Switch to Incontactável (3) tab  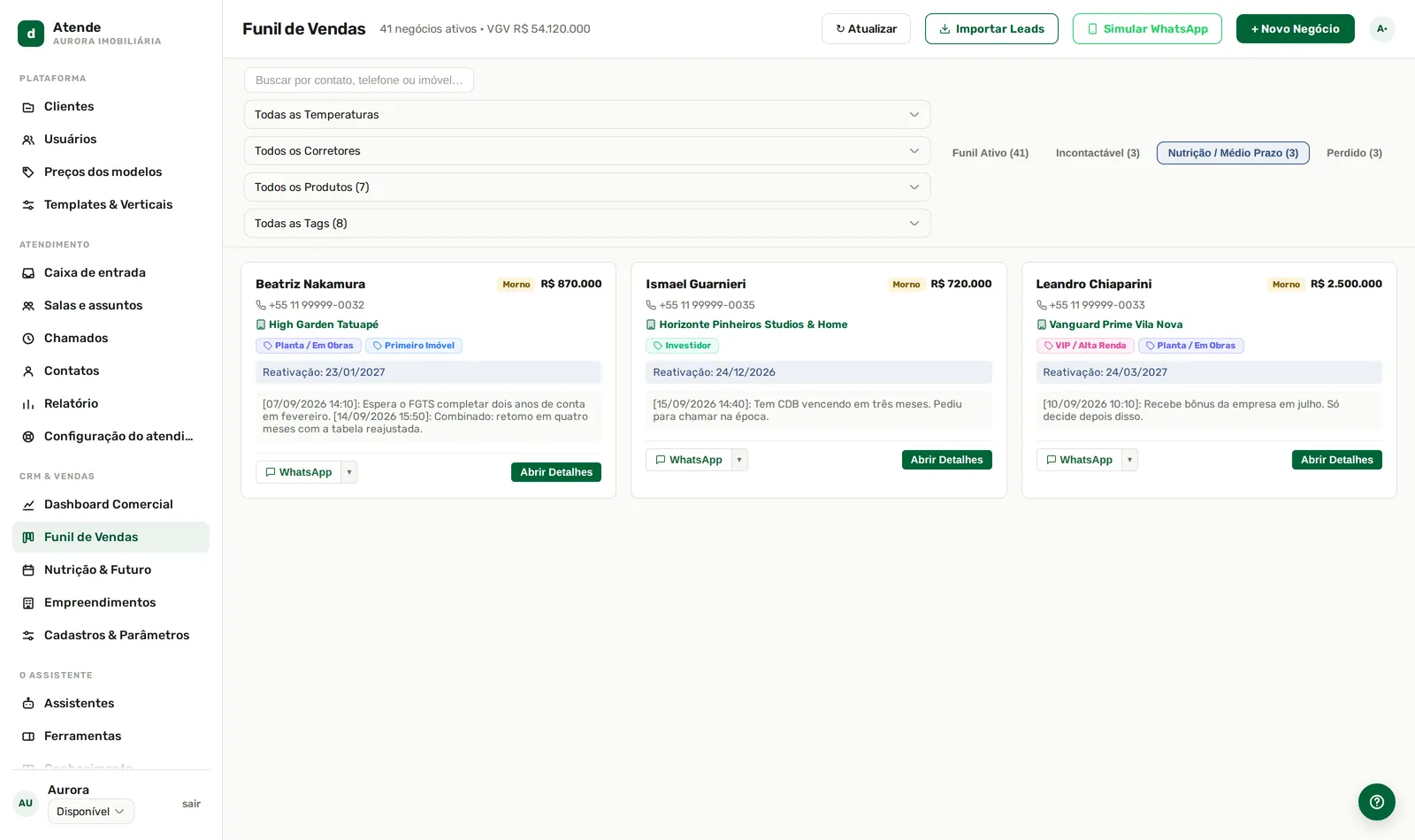point(1098,153)
